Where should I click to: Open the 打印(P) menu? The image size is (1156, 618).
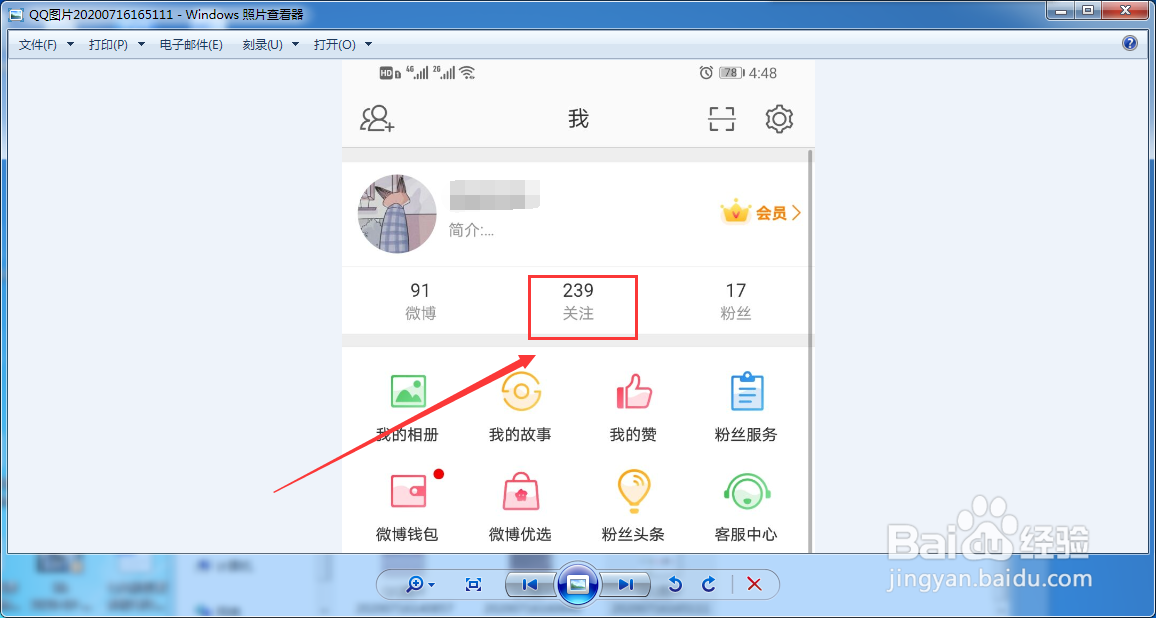(108, 45)
